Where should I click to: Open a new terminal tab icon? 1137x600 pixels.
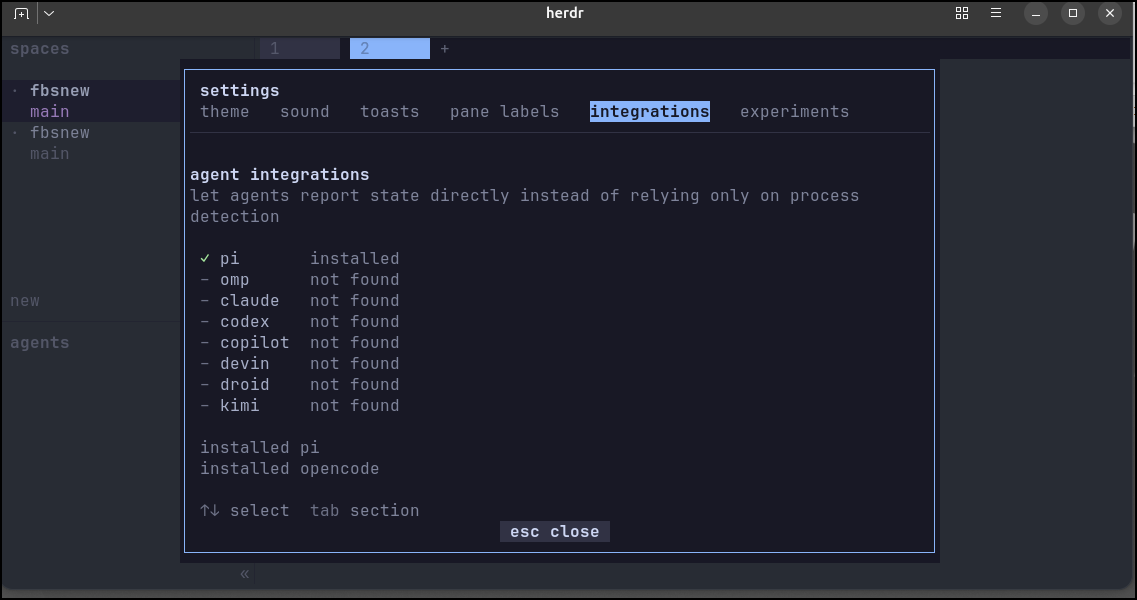click(21, 13)
